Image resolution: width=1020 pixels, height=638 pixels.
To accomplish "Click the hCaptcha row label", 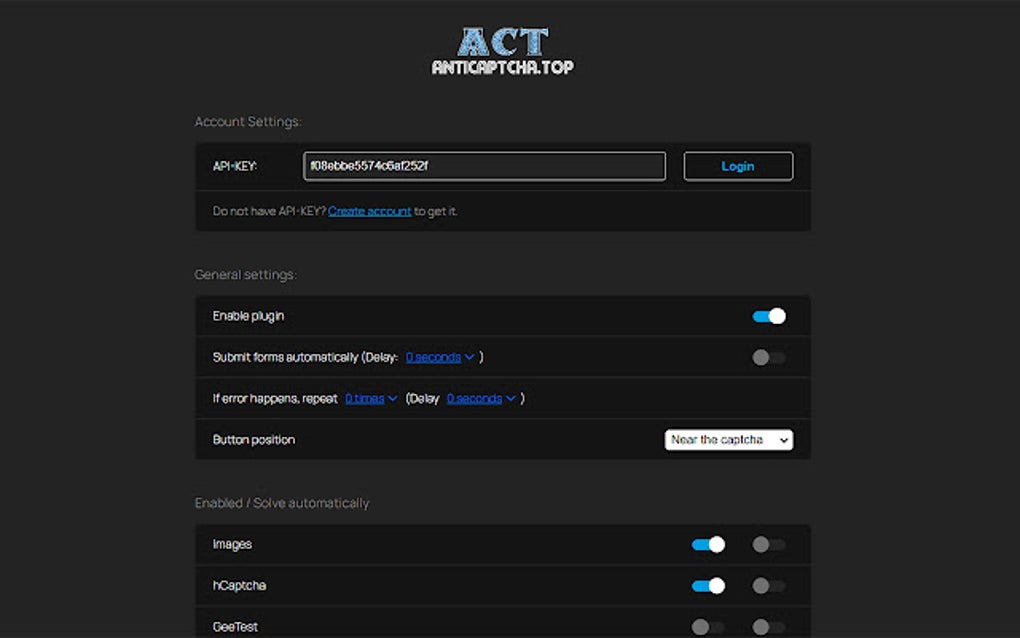I will (x=239, y=586).
